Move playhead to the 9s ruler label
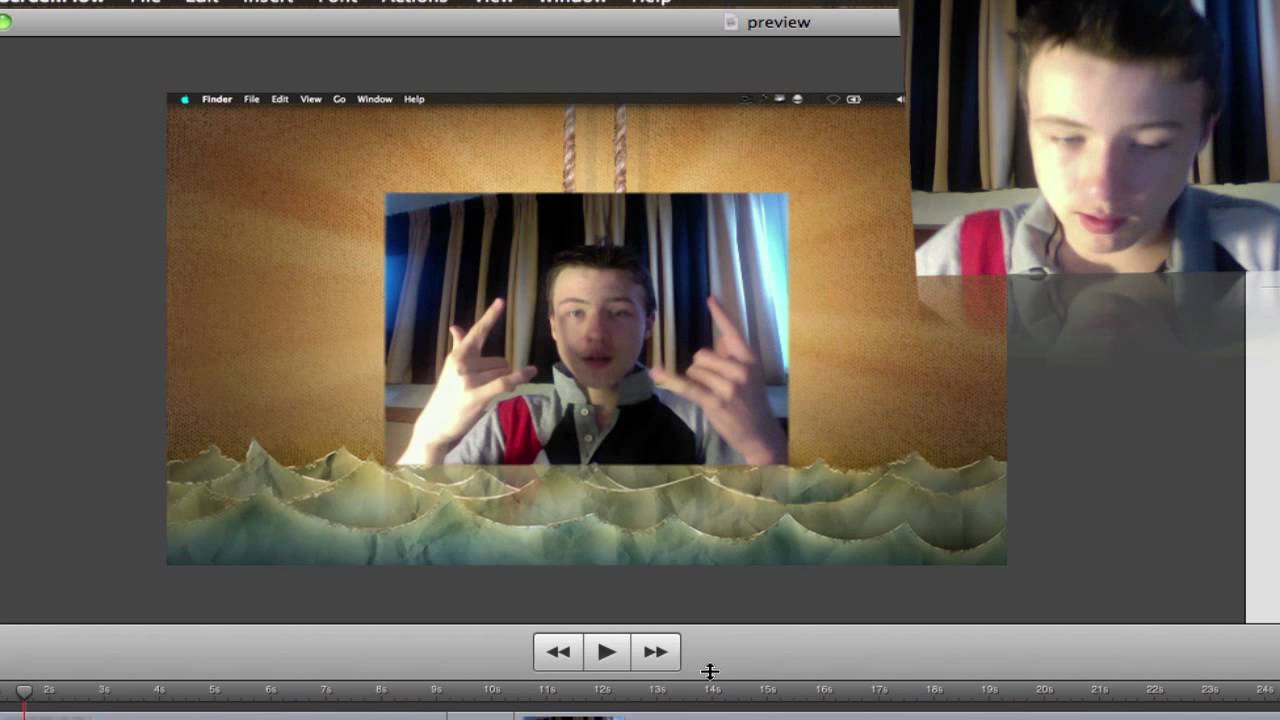The image size is (1280, 720). click(x=436, y=689)
